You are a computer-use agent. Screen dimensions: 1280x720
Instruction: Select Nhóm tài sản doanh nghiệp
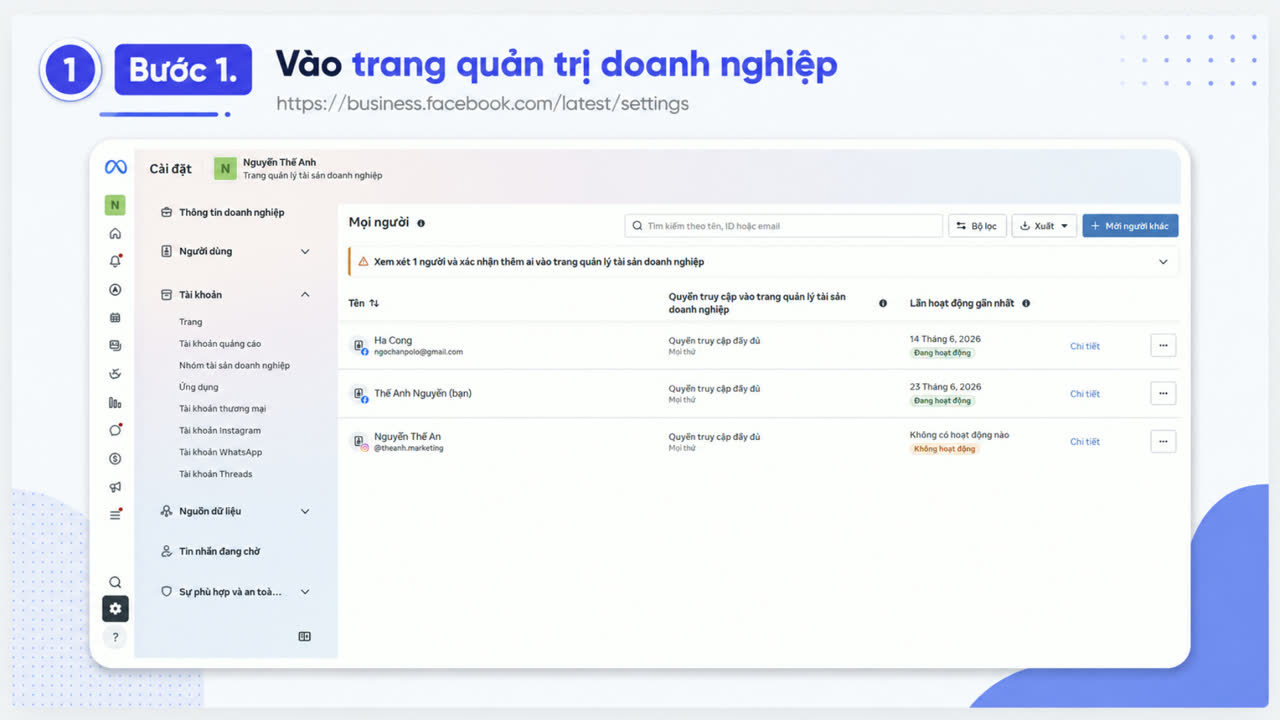pos(234,366)
